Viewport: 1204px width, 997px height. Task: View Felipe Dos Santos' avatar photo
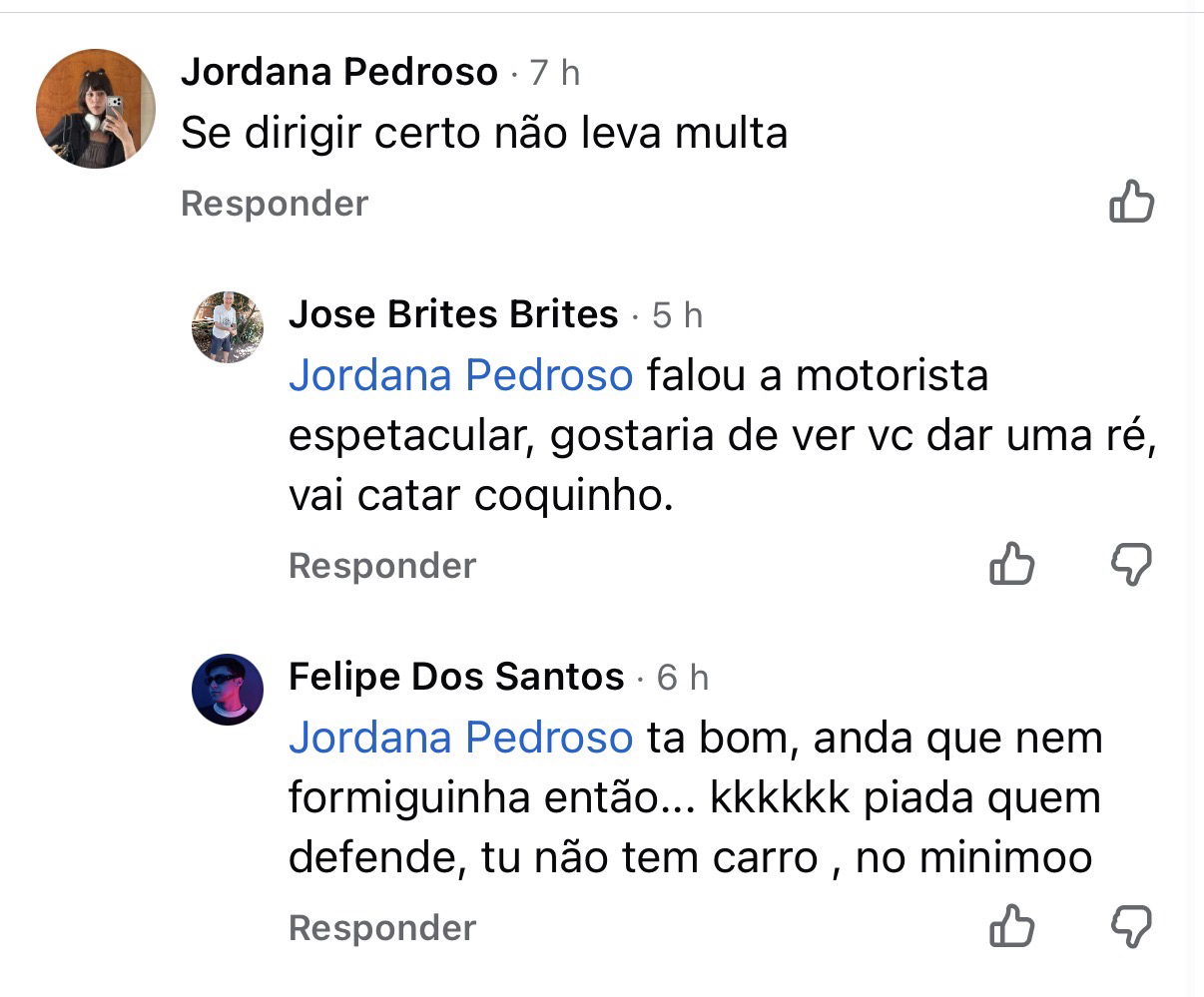[x=228, y=690]
